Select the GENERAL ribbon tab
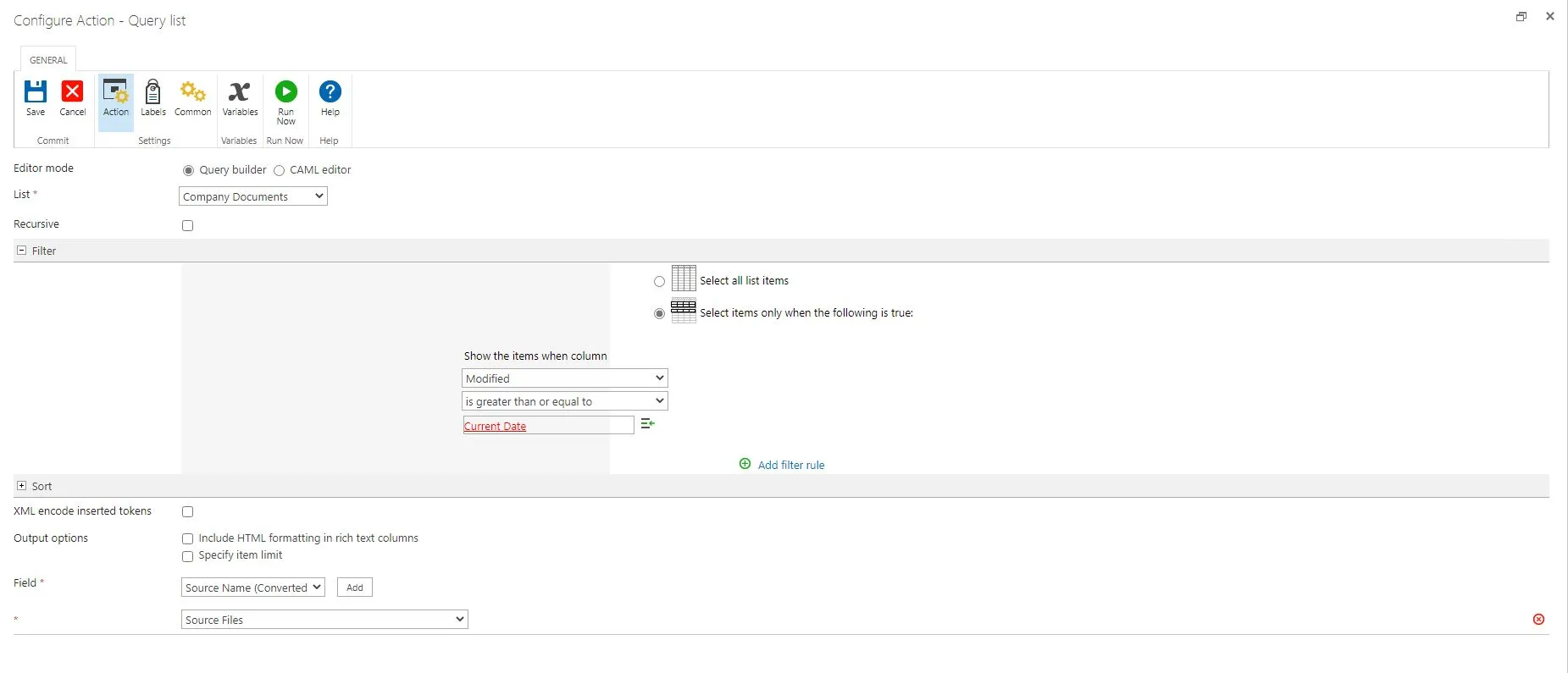Image resolution: width=1568 pixels, height=673 pixels. (x=48, y=60)
